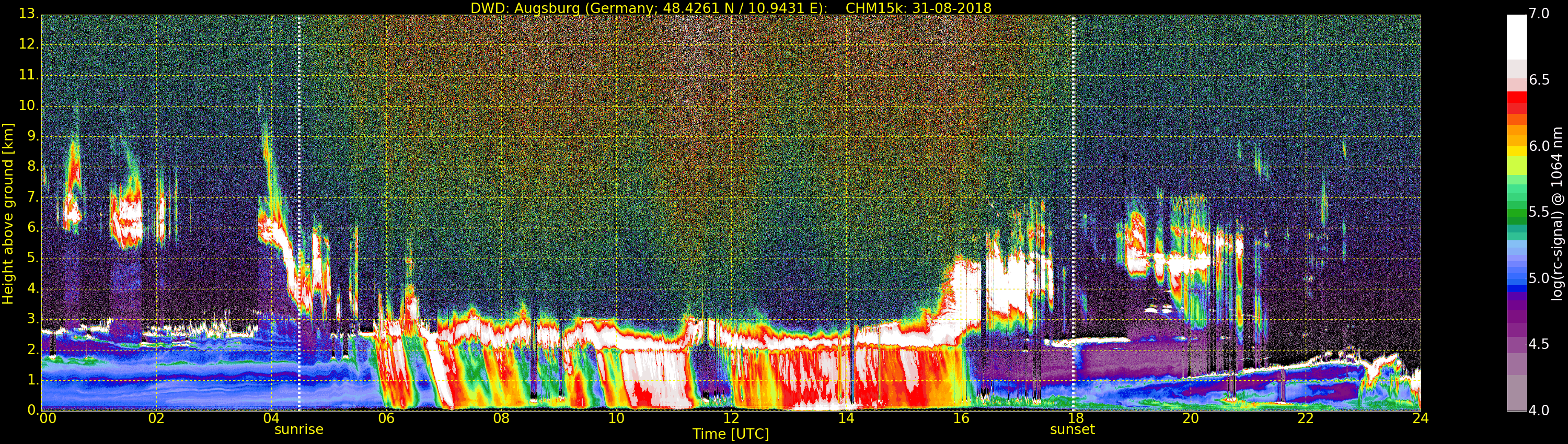Select the "6.0" colorbar tick label
Image resolution: width=1568 pixels, height=444 pixels.
[1539, 146]
